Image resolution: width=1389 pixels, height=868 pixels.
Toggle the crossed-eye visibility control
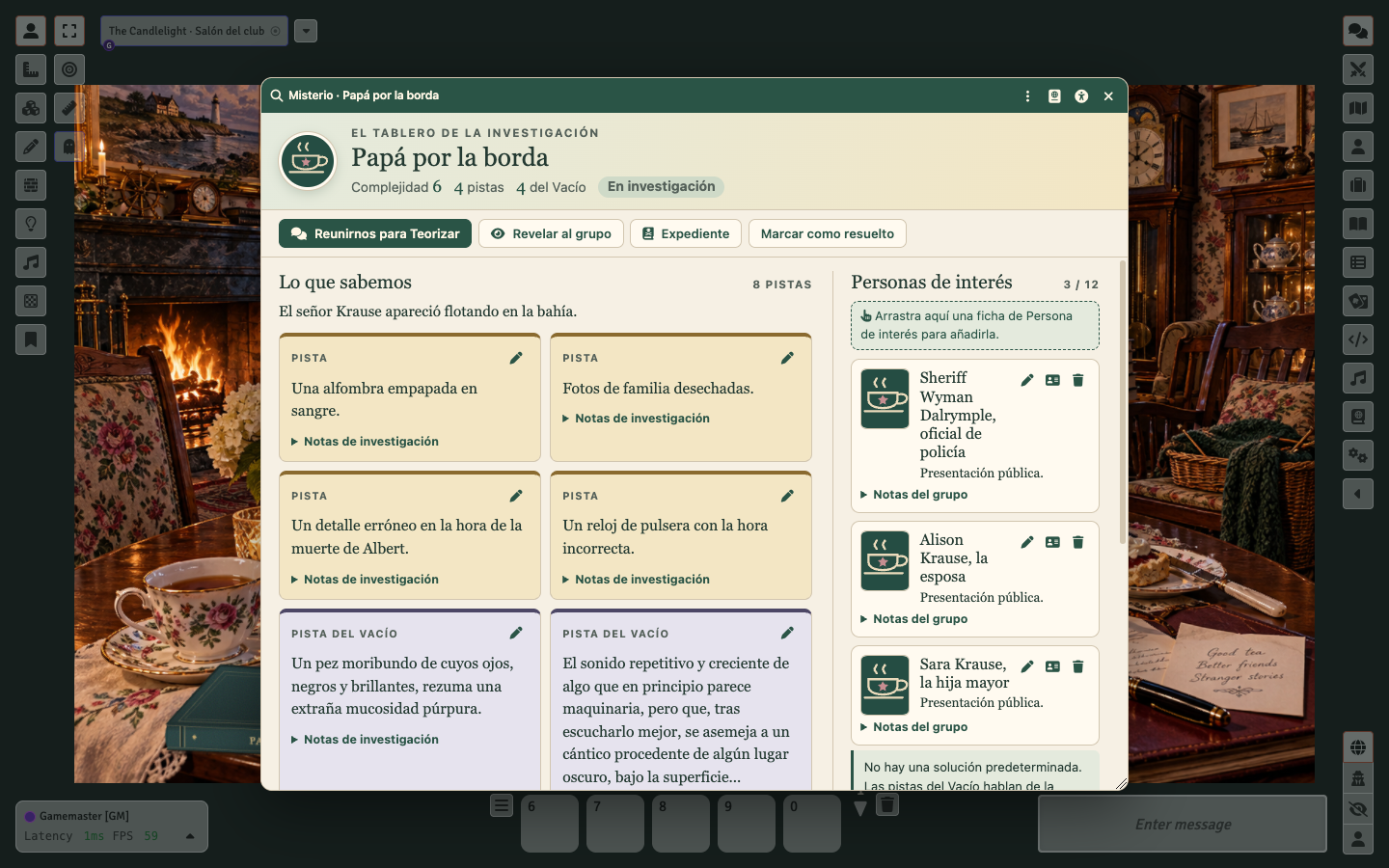coord(1358,808)
